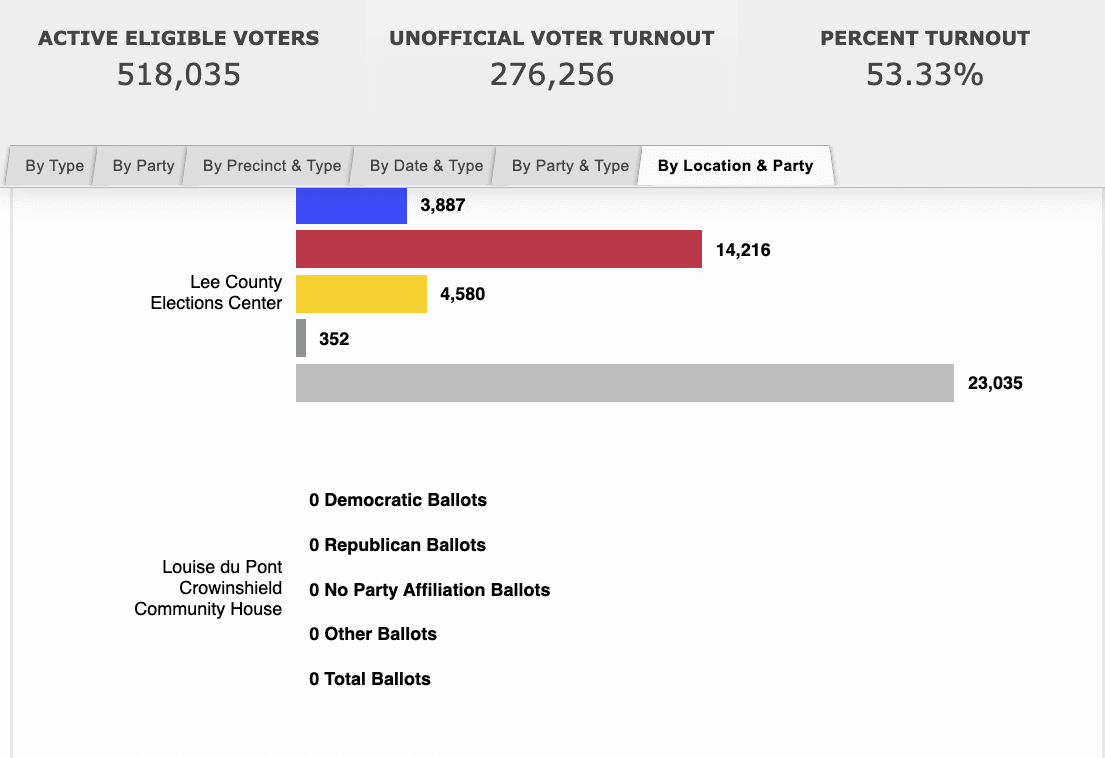Click the 0 Total Ballots text

[370, 679]
